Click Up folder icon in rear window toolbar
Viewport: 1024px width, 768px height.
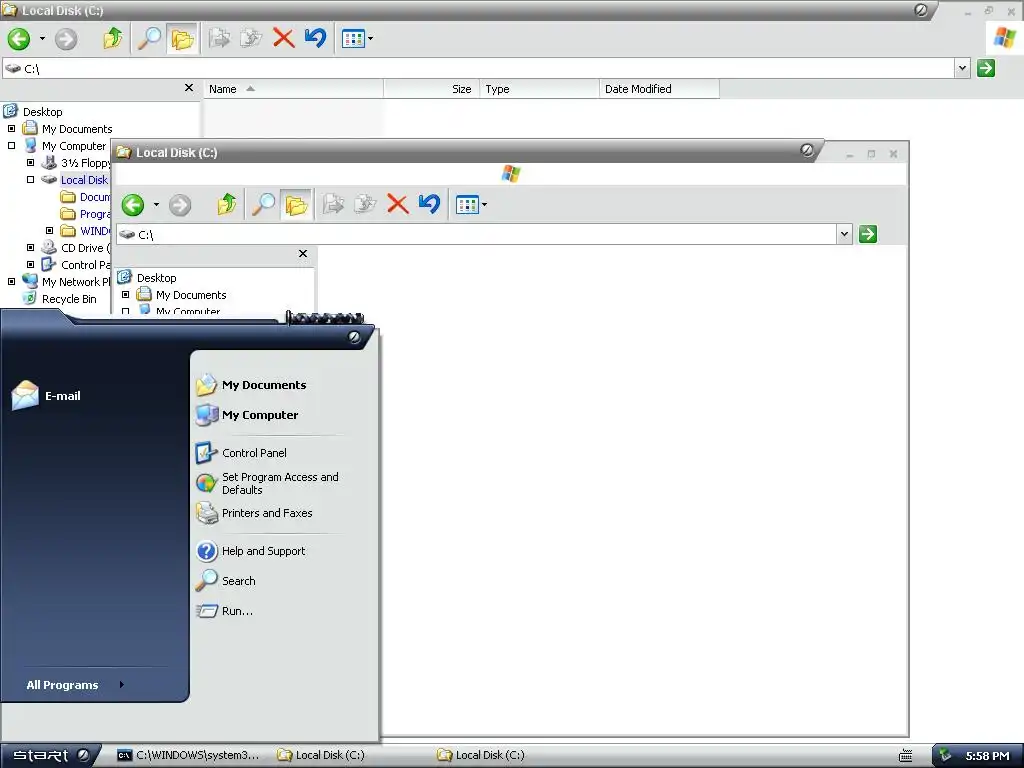tap(112, 39)
